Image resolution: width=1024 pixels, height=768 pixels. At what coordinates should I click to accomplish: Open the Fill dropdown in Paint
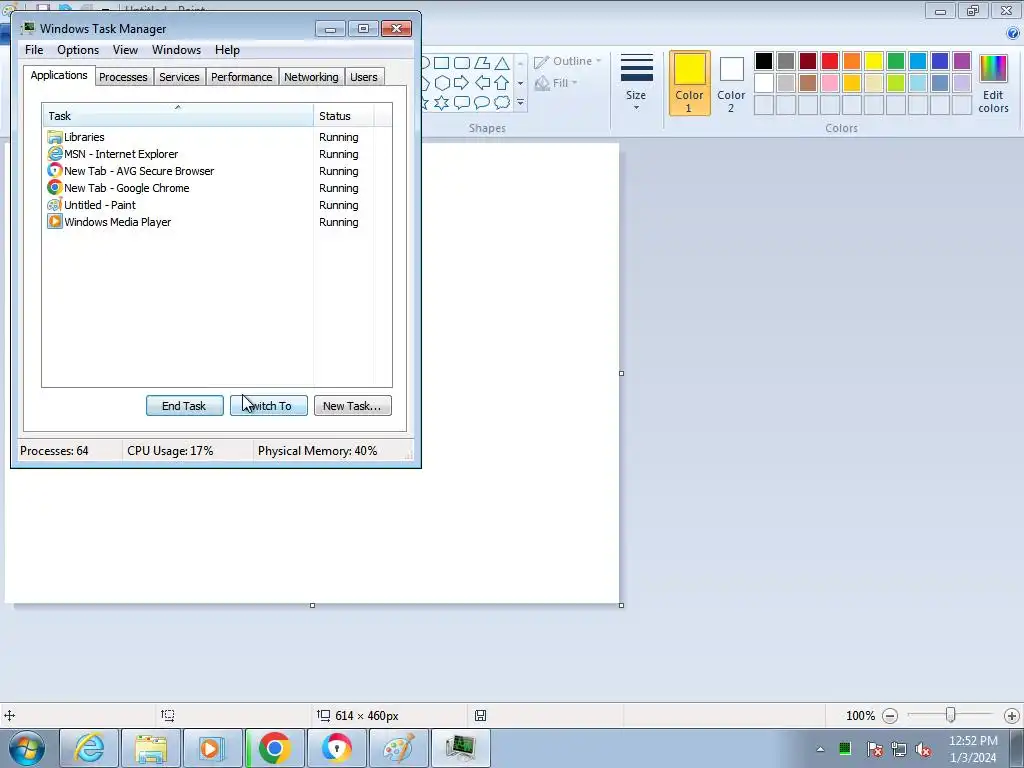tap(556, 83)
